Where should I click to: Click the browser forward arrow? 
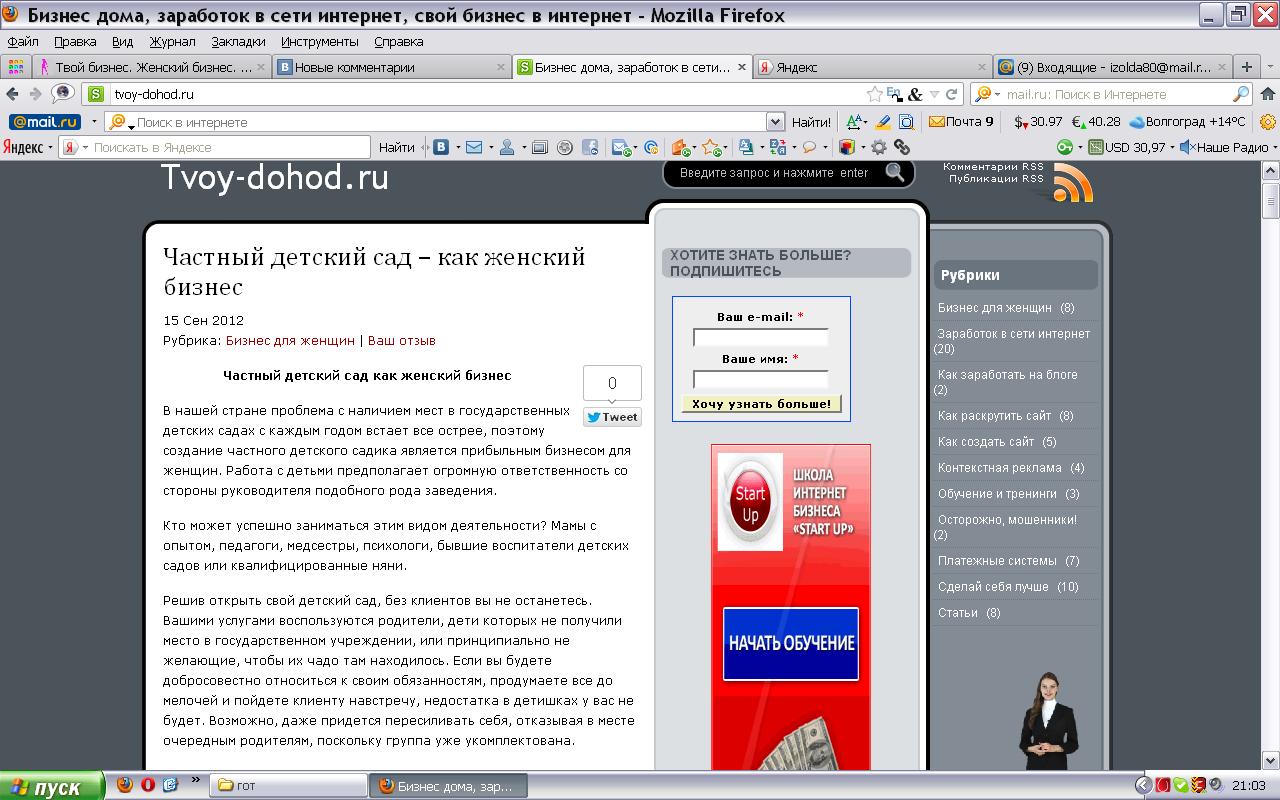point(35,94)
